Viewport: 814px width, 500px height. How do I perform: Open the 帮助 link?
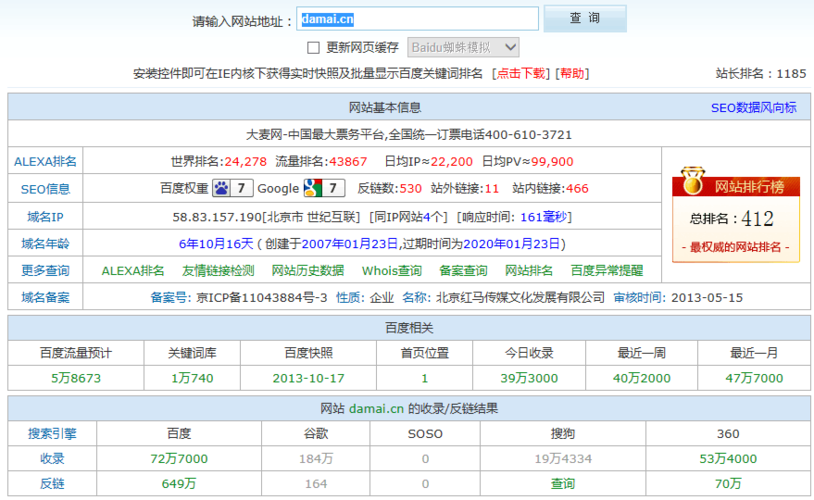point(572,73)
